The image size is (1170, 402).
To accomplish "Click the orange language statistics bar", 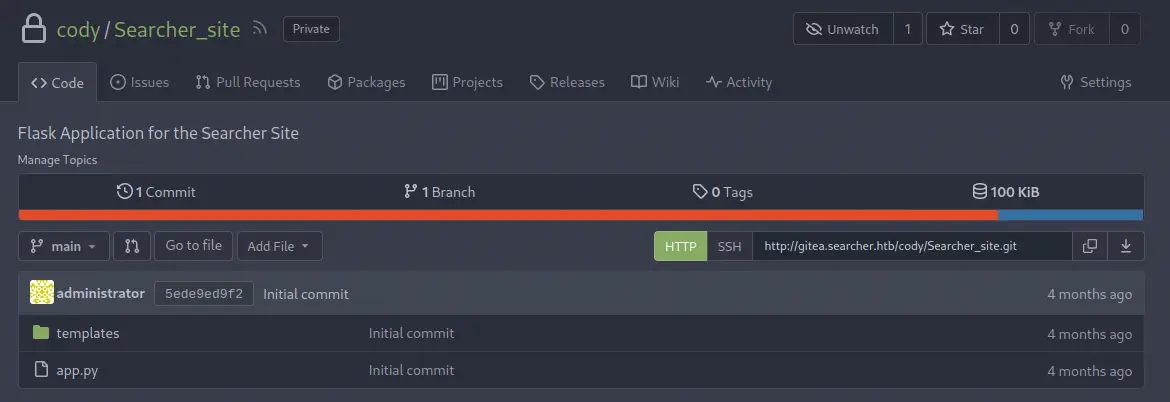I will pos(508,215).
